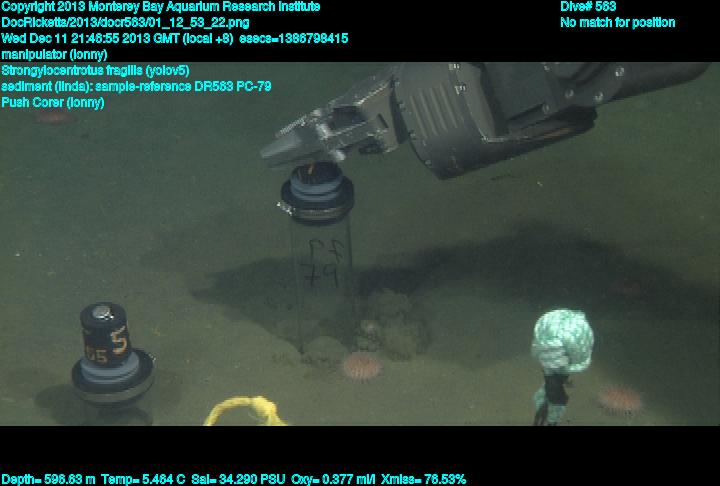
Task: Select the esecs=1386798415 value
Action: pyautogui.click(x=294, y=38)
